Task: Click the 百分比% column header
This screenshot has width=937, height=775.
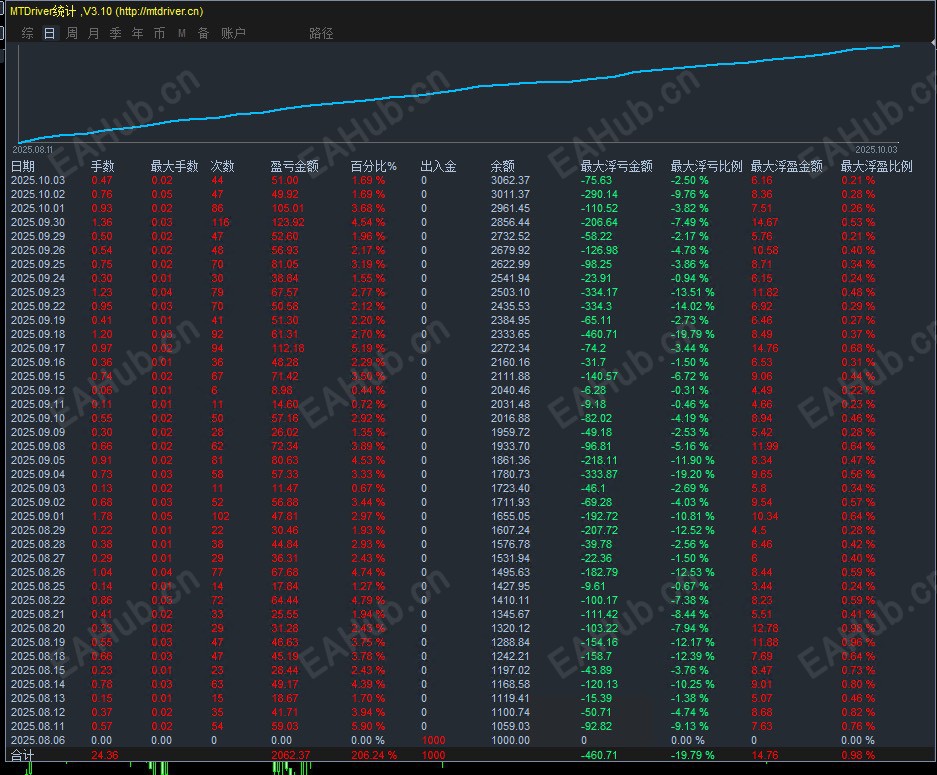Action: pos(373,166)
